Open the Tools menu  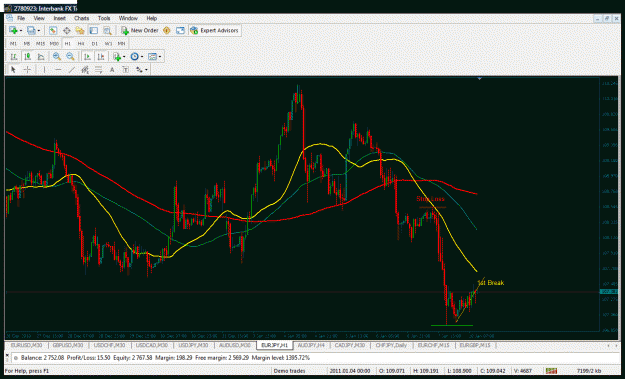(104, 18)
